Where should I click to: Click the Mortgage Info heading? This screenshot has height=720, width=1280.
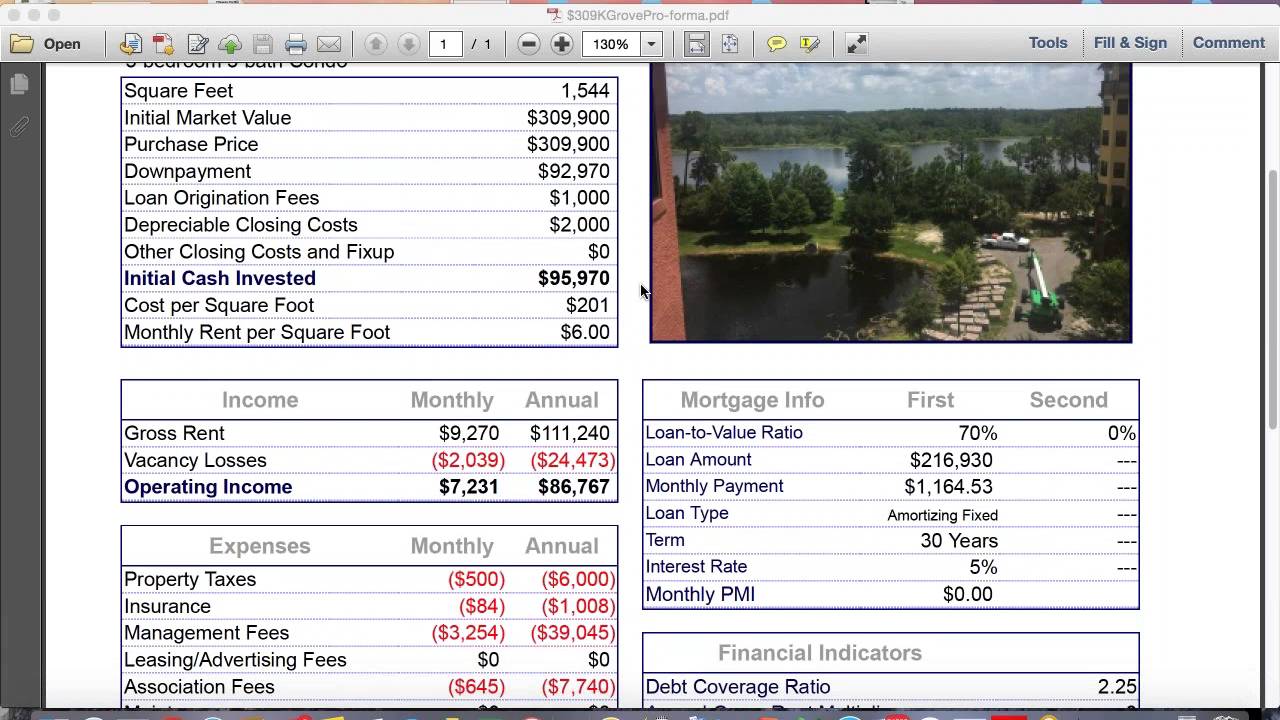point(752,400)
